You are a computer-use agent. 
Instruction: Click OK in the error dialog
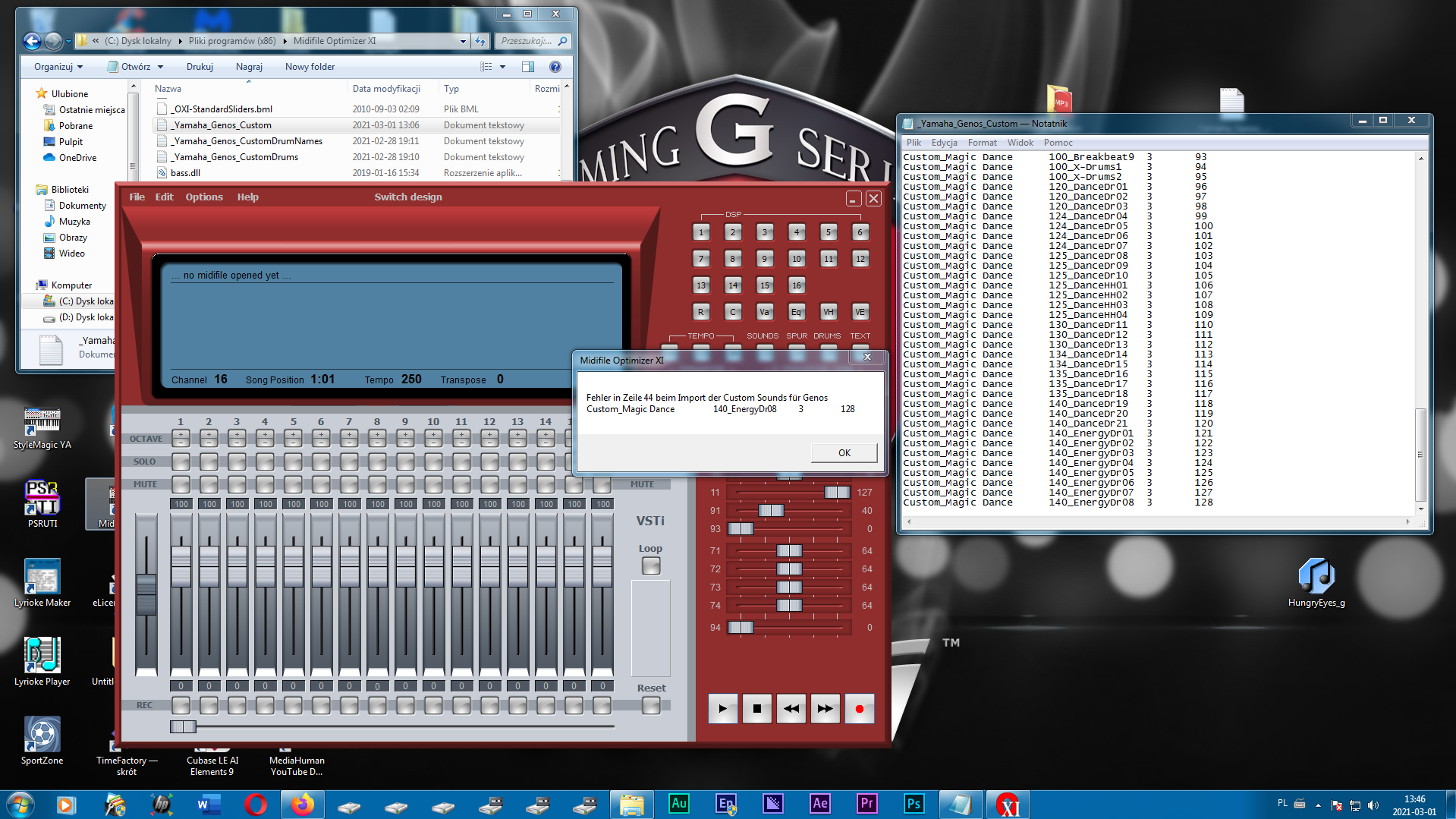(x=844, y=452)
